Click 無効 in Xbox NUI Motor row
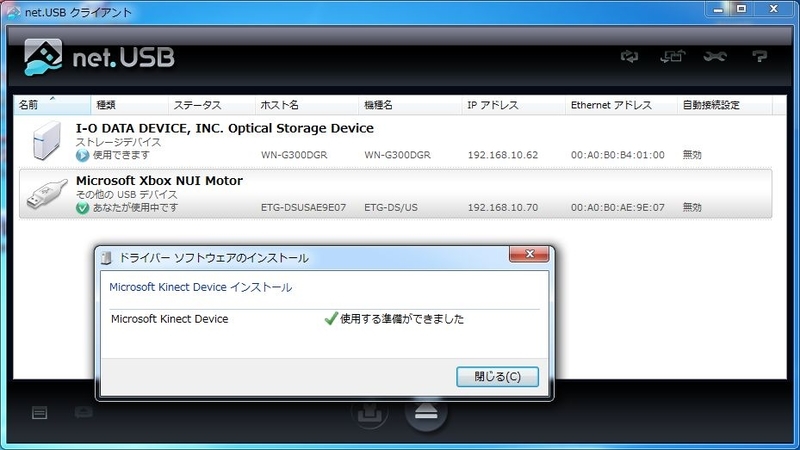 pyautogui.click(x=692, y=208)
